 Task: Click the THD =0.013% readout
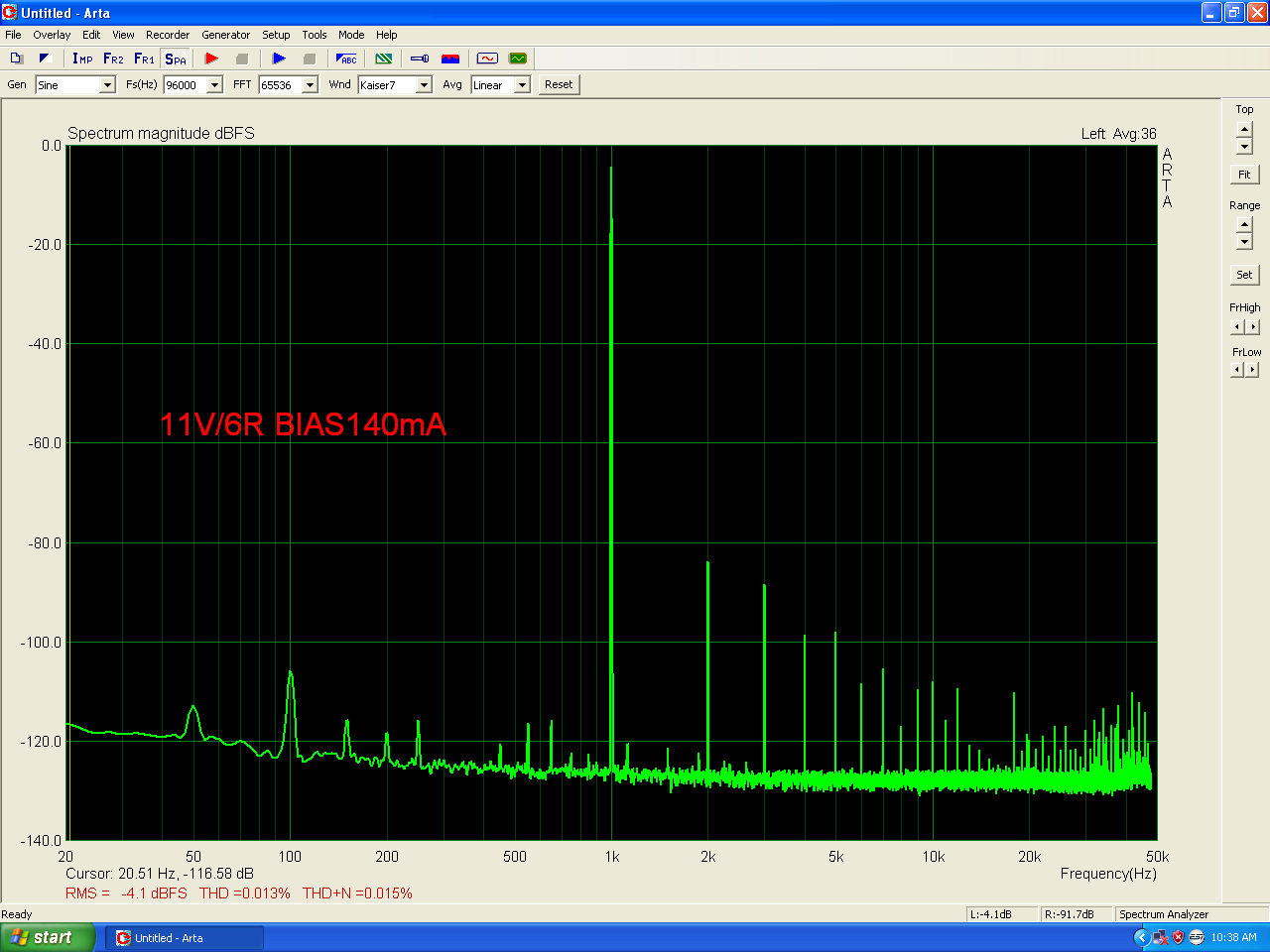[x=245, y=893]
